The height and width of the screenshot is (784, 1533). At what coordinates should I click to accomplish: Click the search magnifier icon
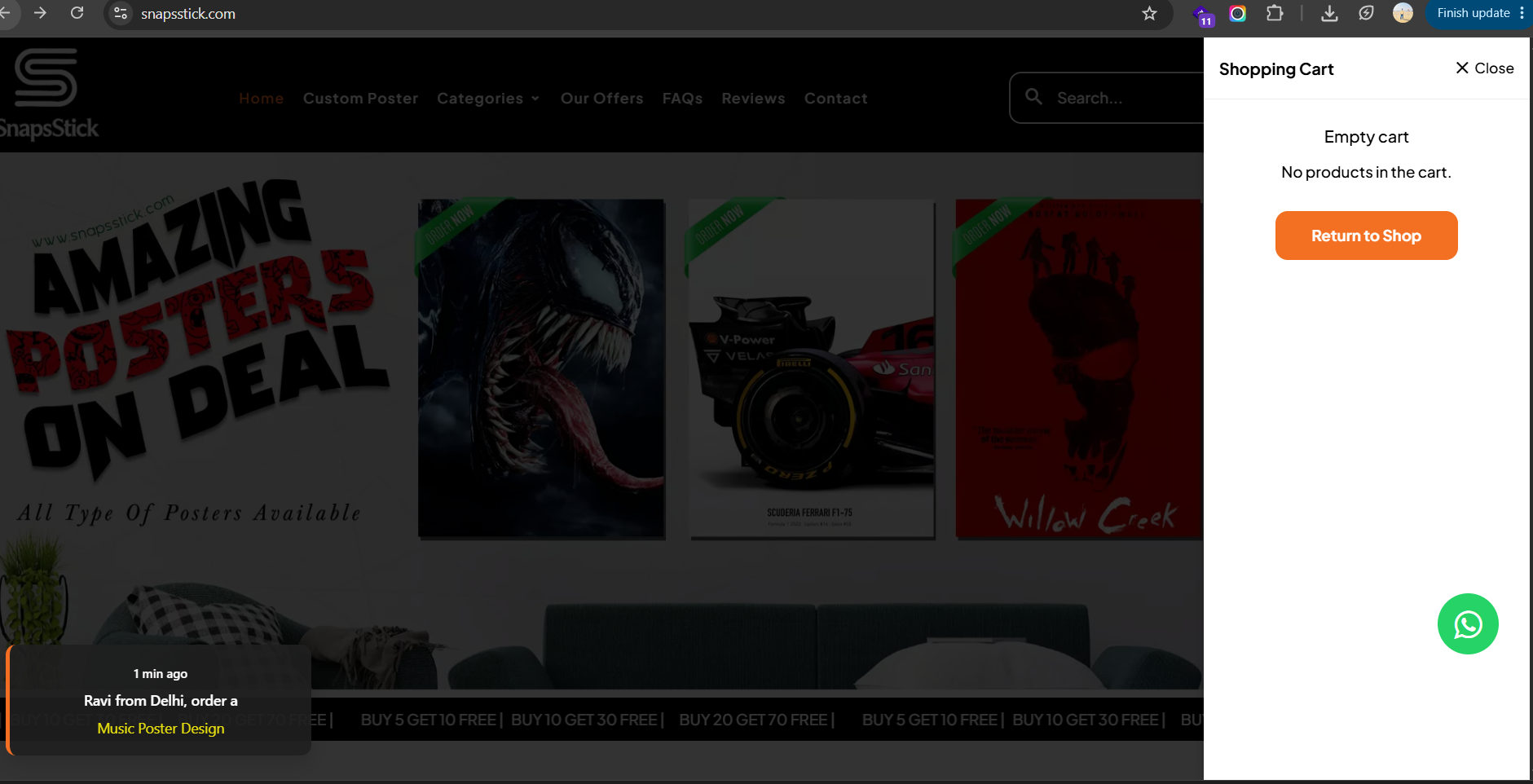[x=1033, y=97]
